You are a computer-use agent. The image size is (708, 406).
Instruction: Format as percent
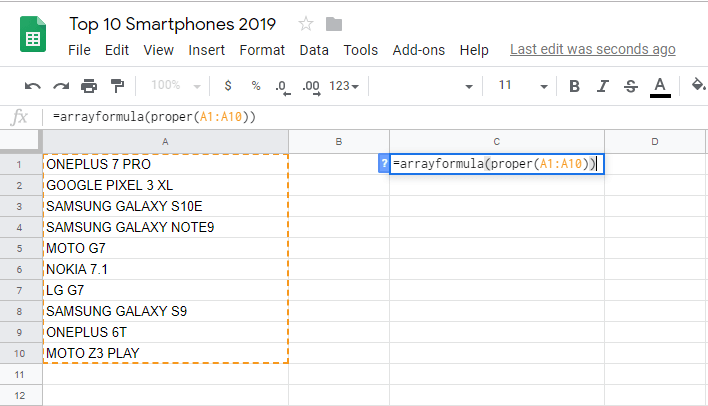[x=256, y=85]
